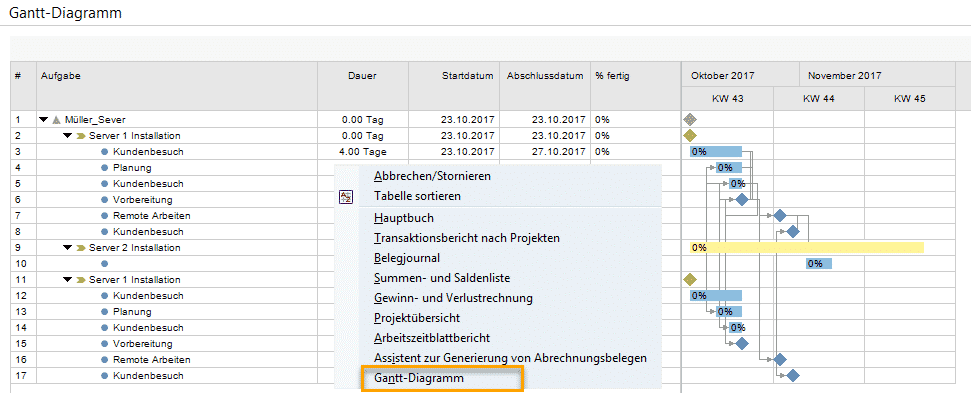Screen dimensions: 971x393
Task: Click the gray milestone diamond in row 1
Action: [x=689, y=119]
